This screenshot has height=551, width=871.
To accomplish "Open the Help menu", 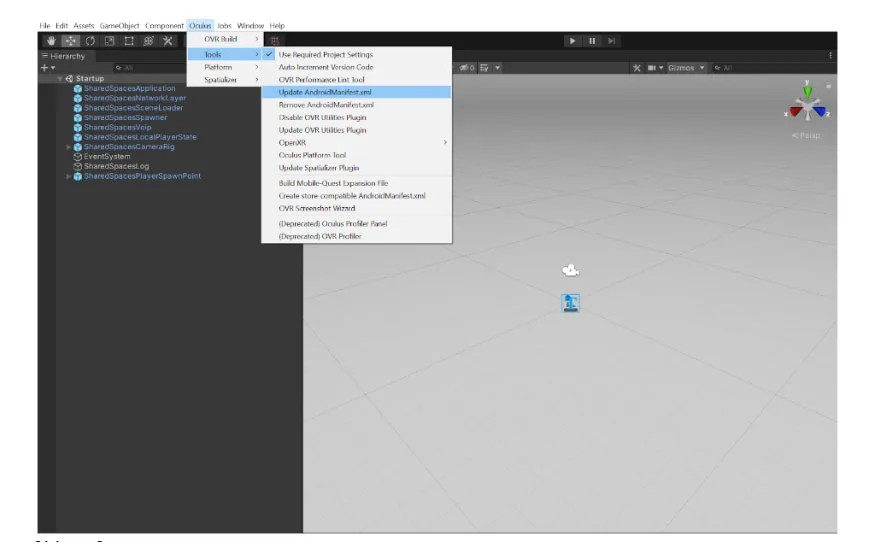I will pos(277,26).
